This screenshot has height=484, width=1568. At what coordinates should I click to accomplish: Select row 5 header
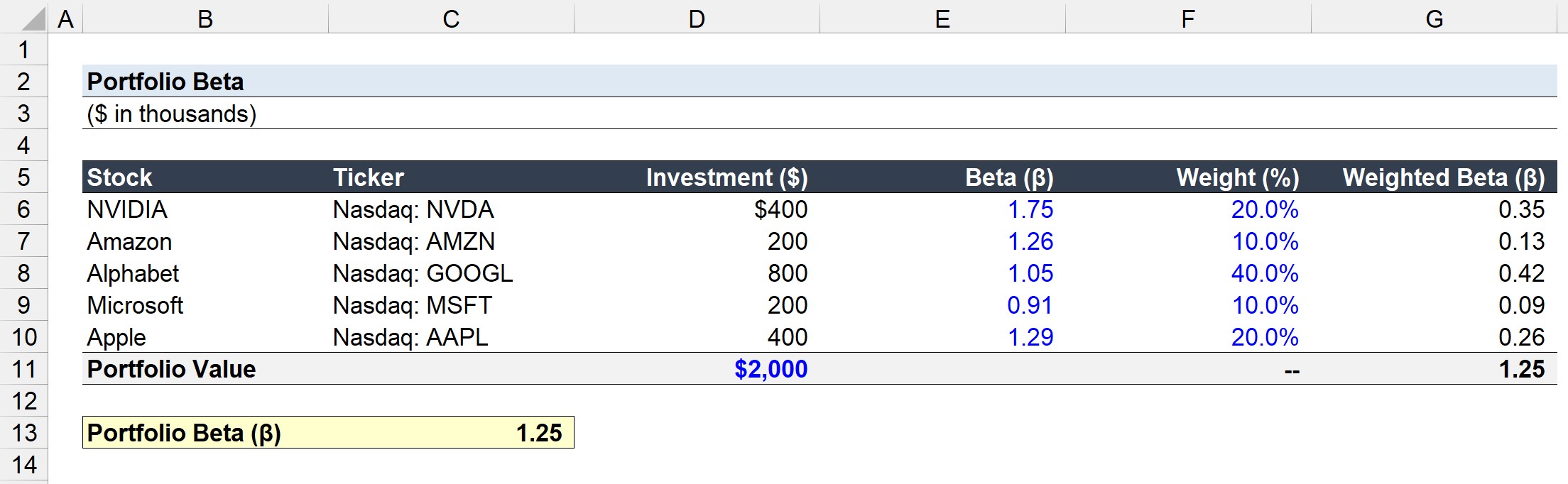click(23, 177)
